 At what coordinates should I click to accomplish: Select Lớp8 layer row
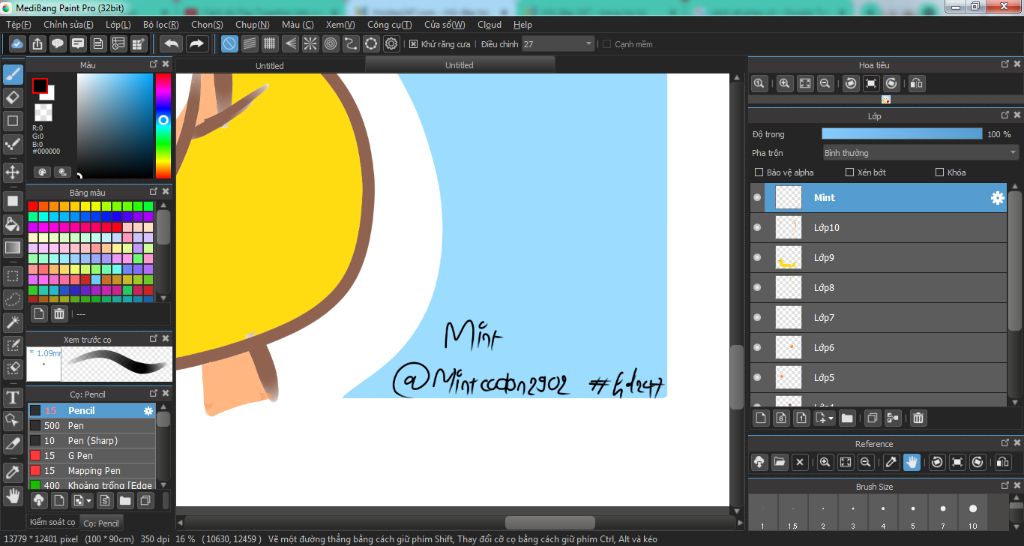878,287
